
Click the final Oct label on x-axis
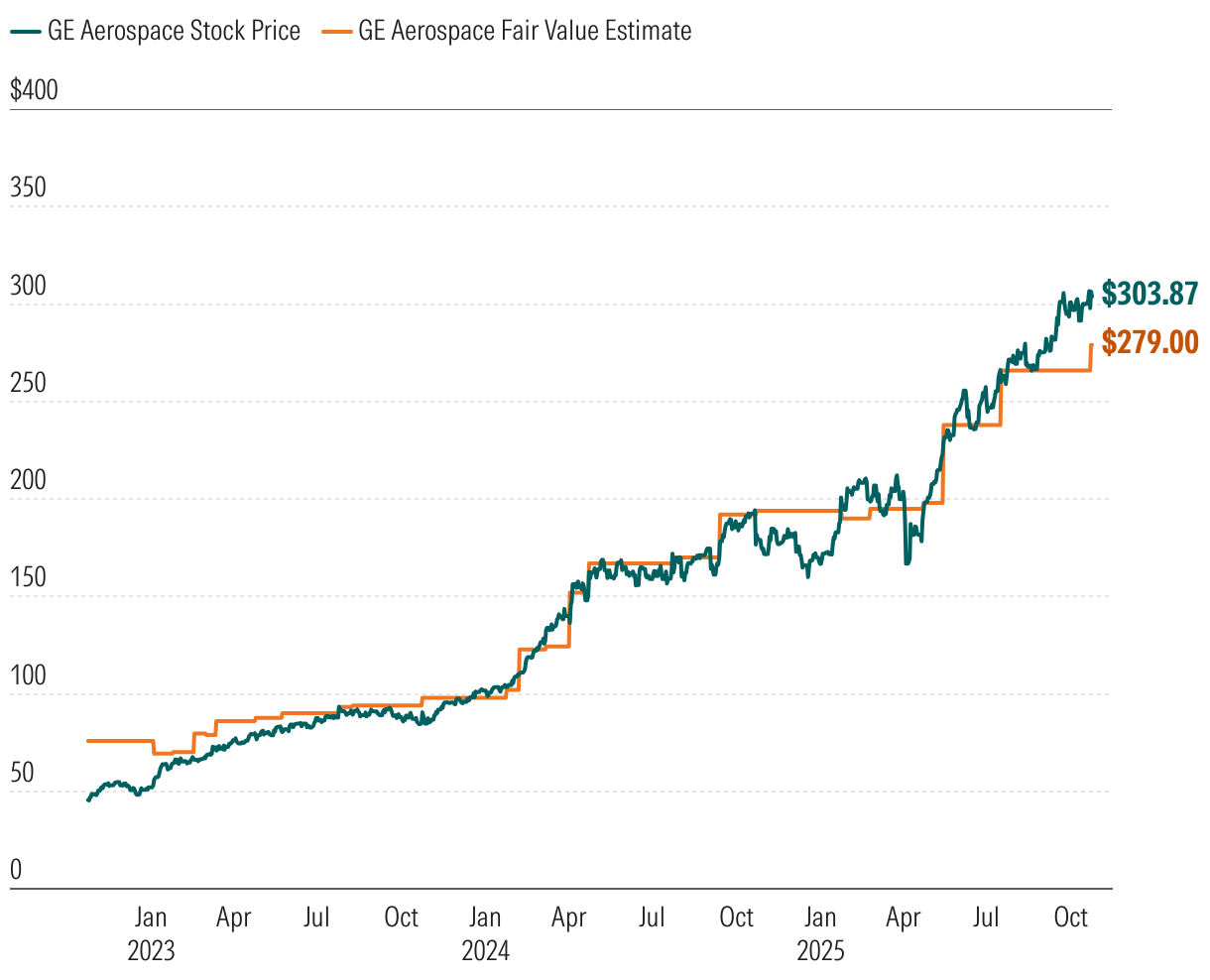[1071, 918]
